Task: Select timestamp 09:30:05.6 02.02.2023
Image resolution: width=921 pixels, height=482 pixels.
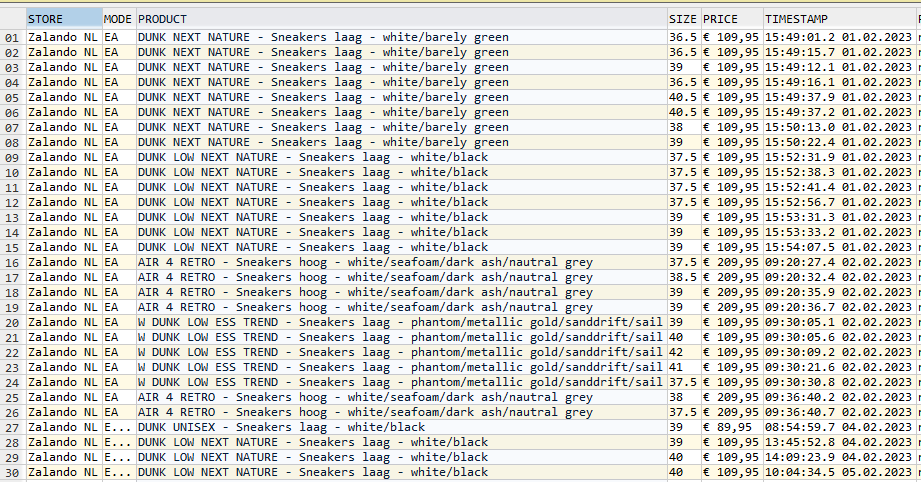Action: (x=840, y=337)
